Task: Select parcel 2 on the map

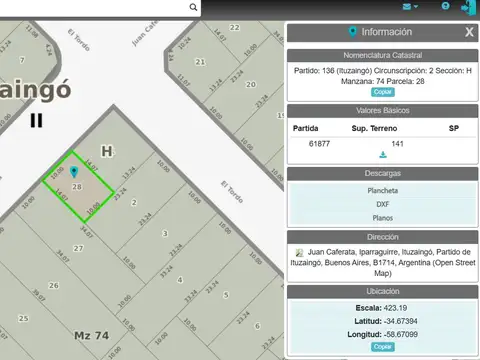Action: coord(134,202)
